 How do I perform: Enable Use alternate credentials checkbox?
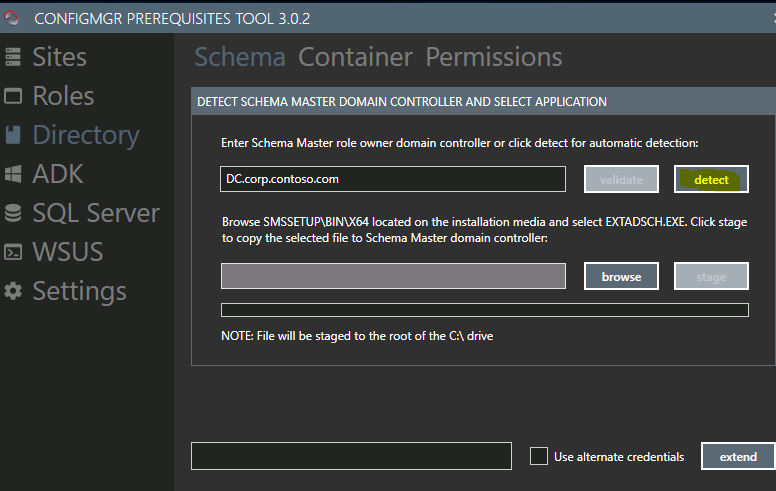pyautogui.click(x=538, y=456)
